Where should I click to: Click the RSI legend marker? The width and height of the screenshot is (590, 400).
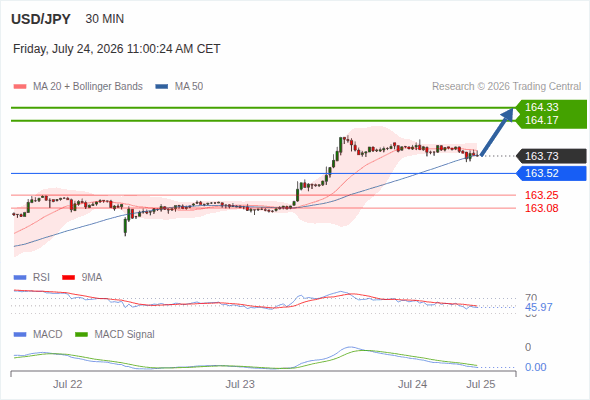coord(20,278)
